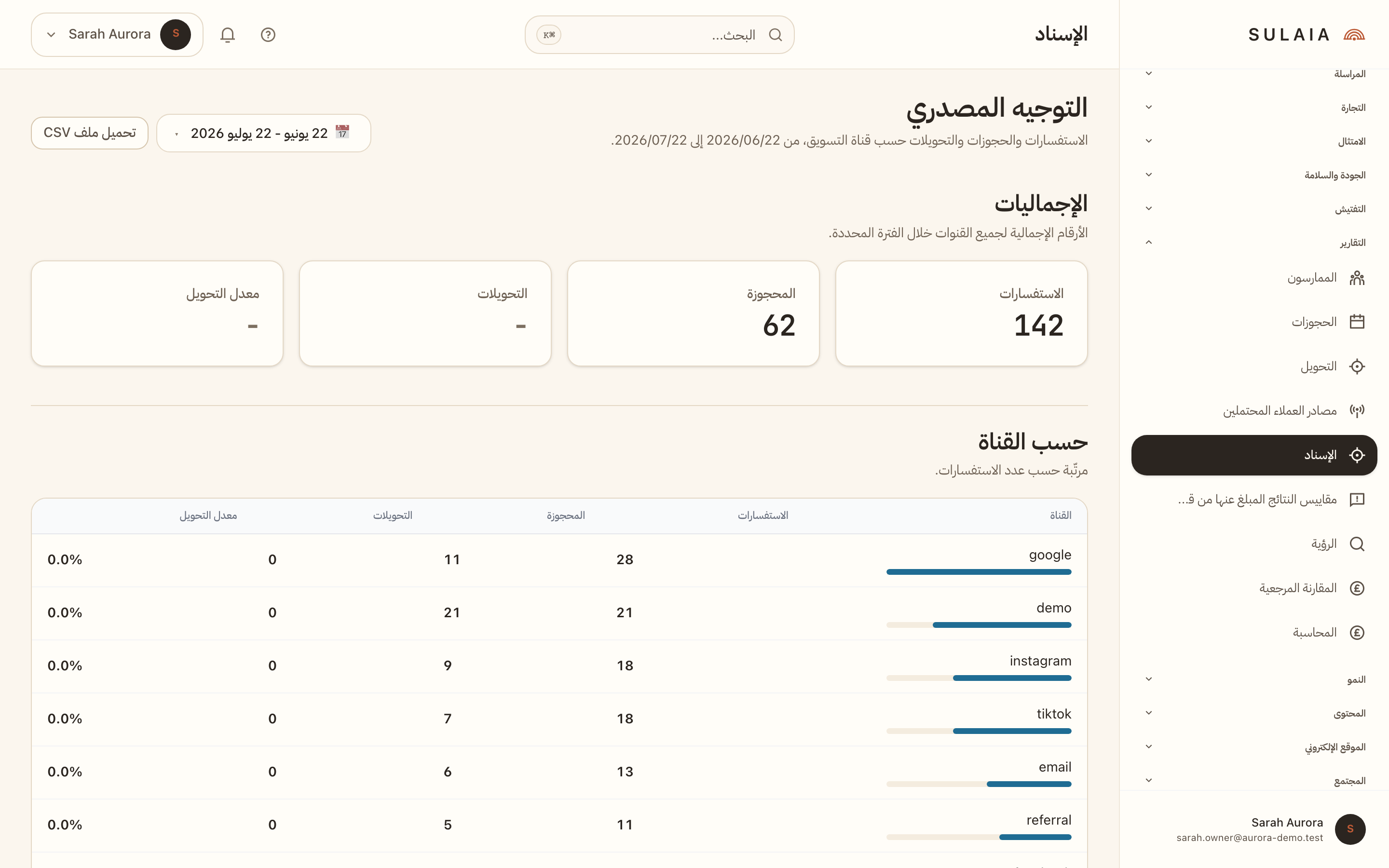This screenshot has height=868, width=1389.
Task: Click the الاستفسارات table column header
Action: coord(763,515)
